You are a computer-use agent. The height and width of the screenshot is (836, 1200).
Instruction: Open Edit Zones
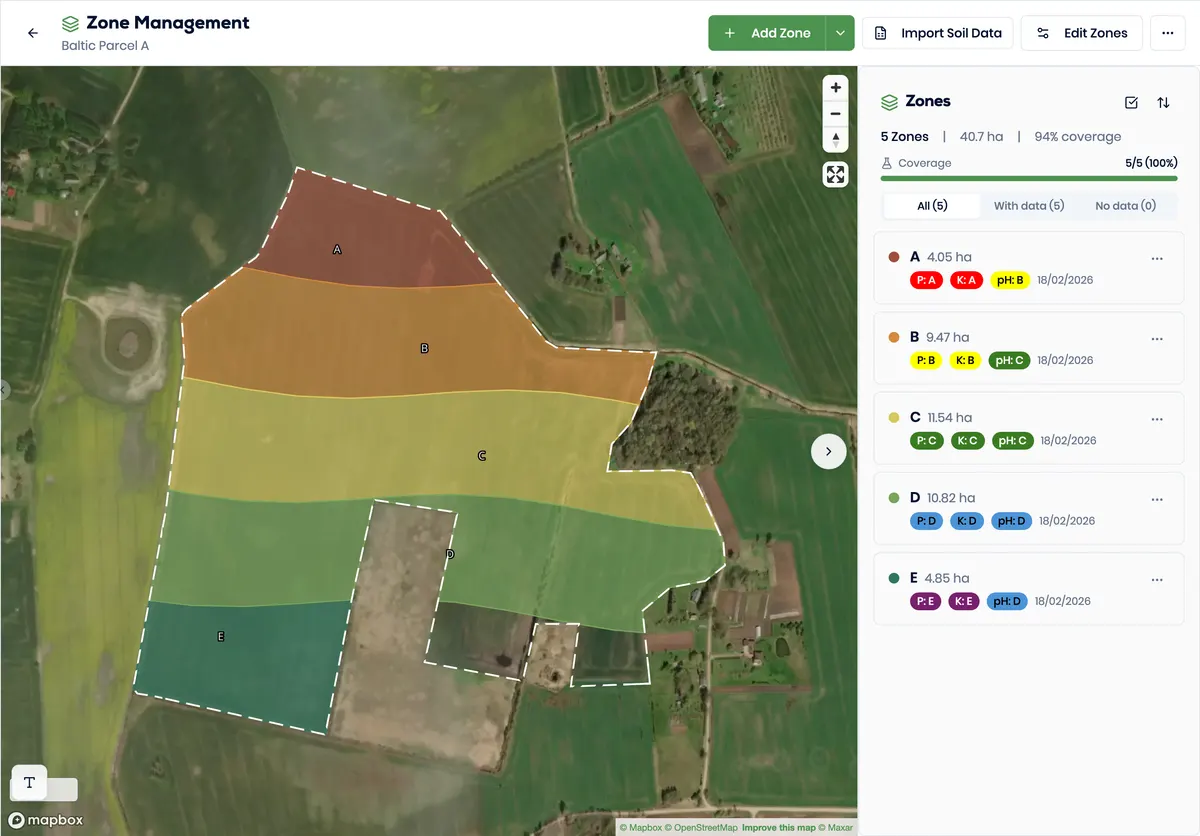pyautogui.click(x=1082, y=33)
